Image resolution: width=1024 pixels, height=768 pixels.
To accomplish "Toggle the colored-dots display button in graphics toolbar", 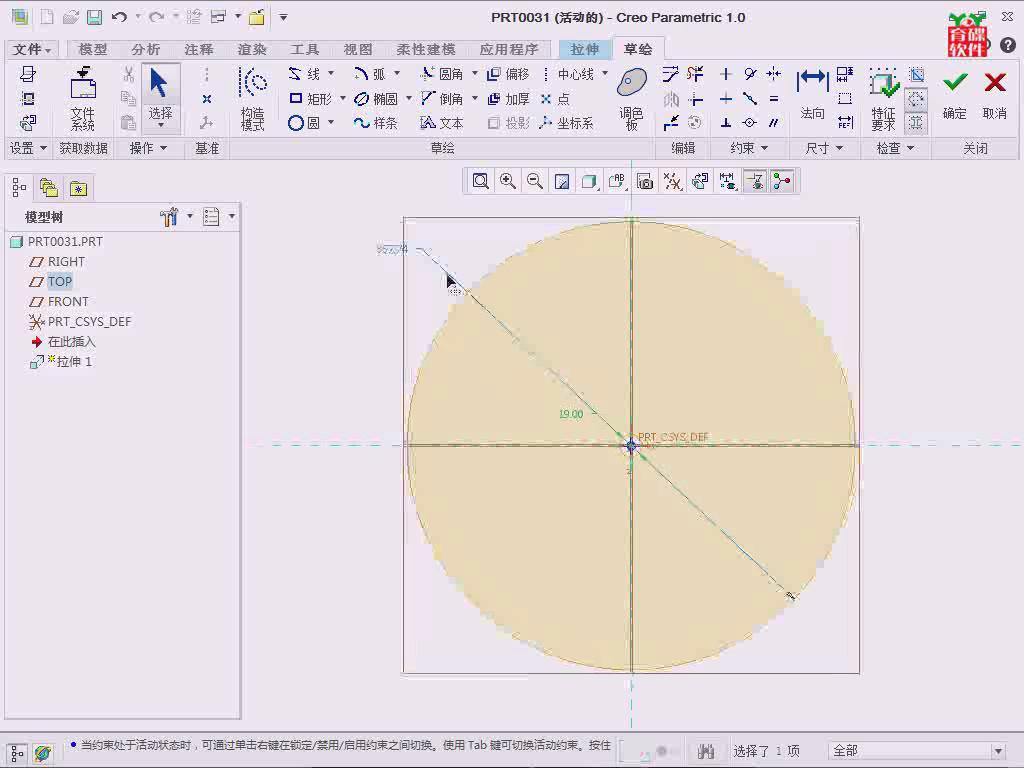I will click(x=782, y=181).
